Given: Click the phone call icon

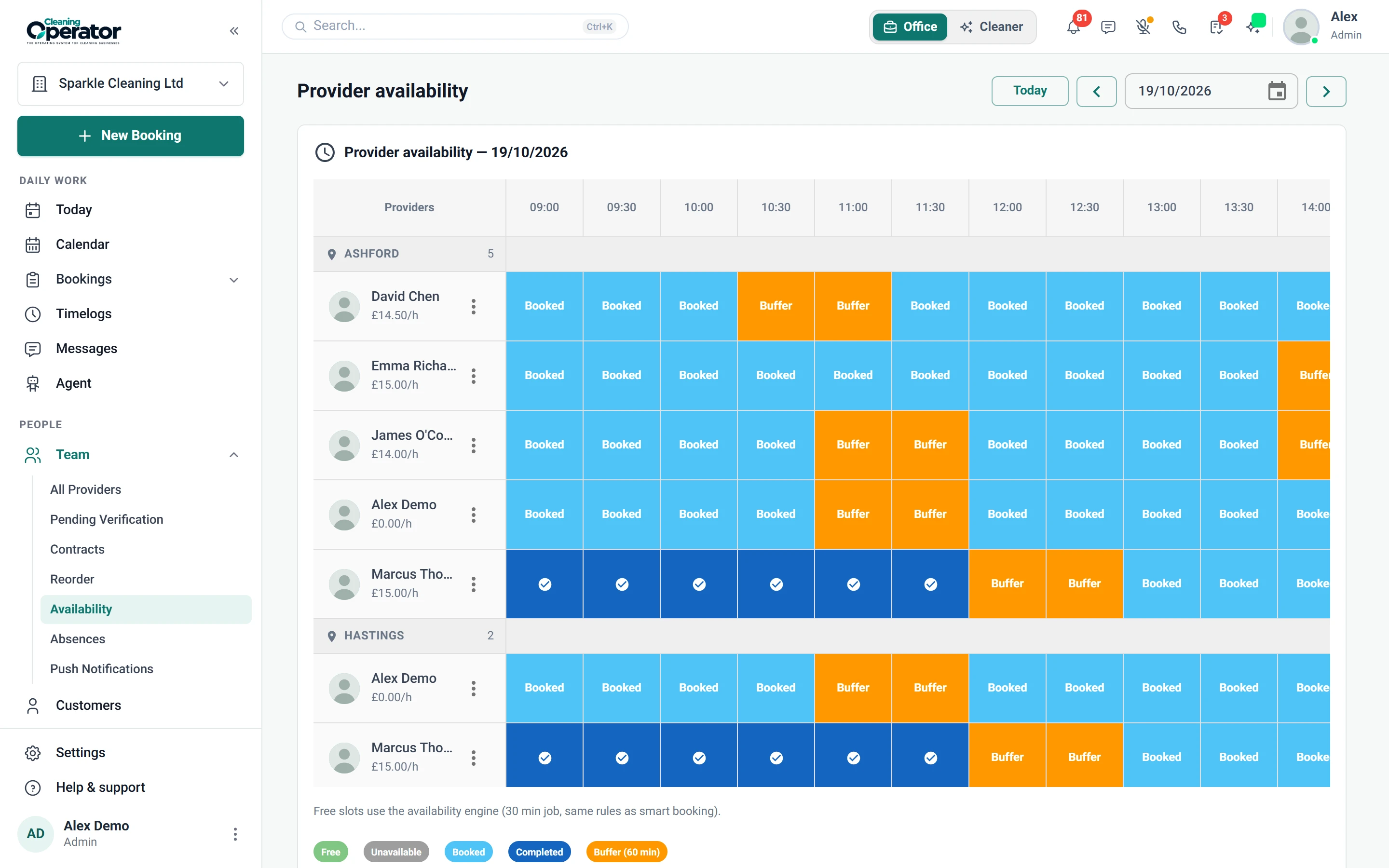Looking at the screenshot, I should (1179, 27).
